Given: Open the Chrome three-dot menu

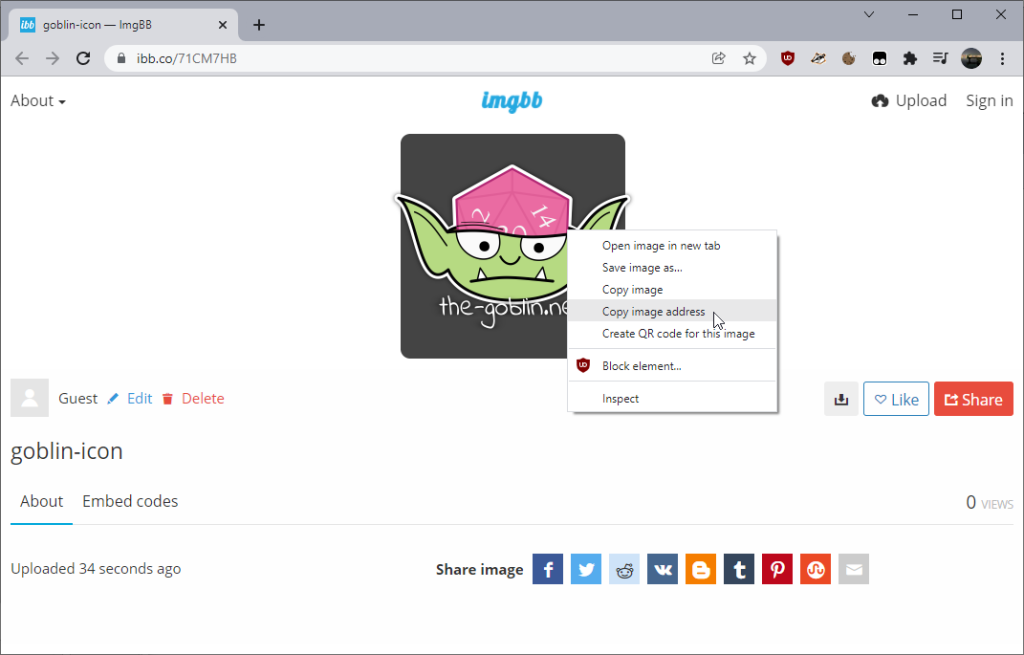Looking at the screenshot, I should pyautogui.click(x=1002, y=58).
